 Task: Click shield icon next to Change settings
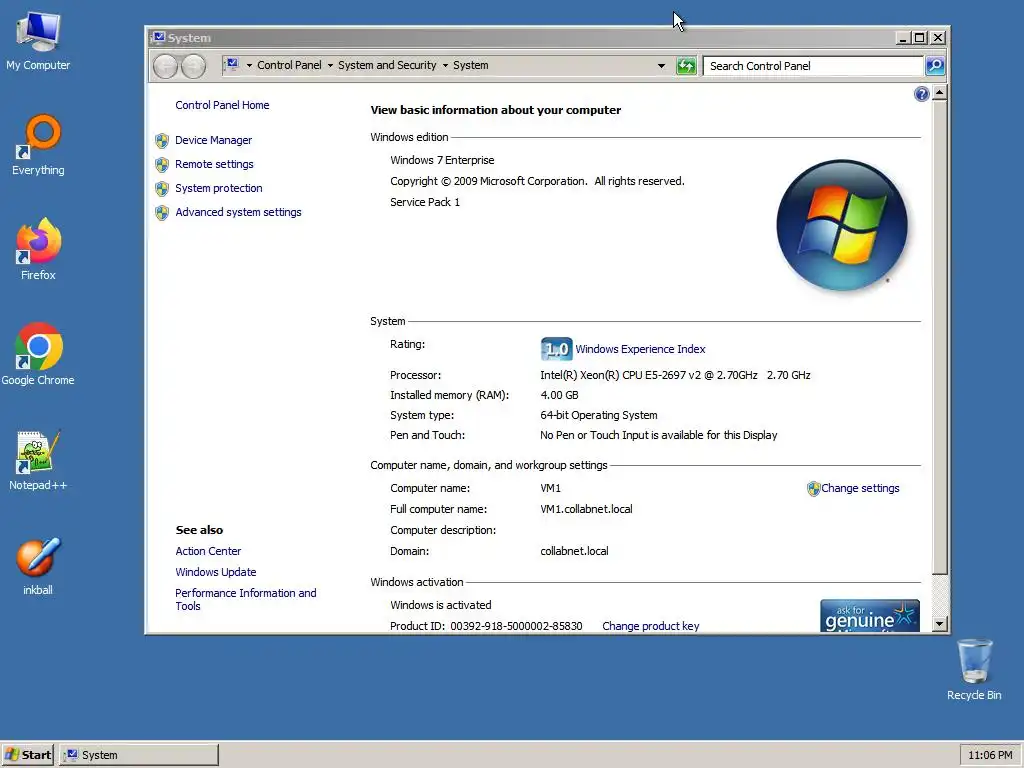pyautogui.click(x=813, y=488)
